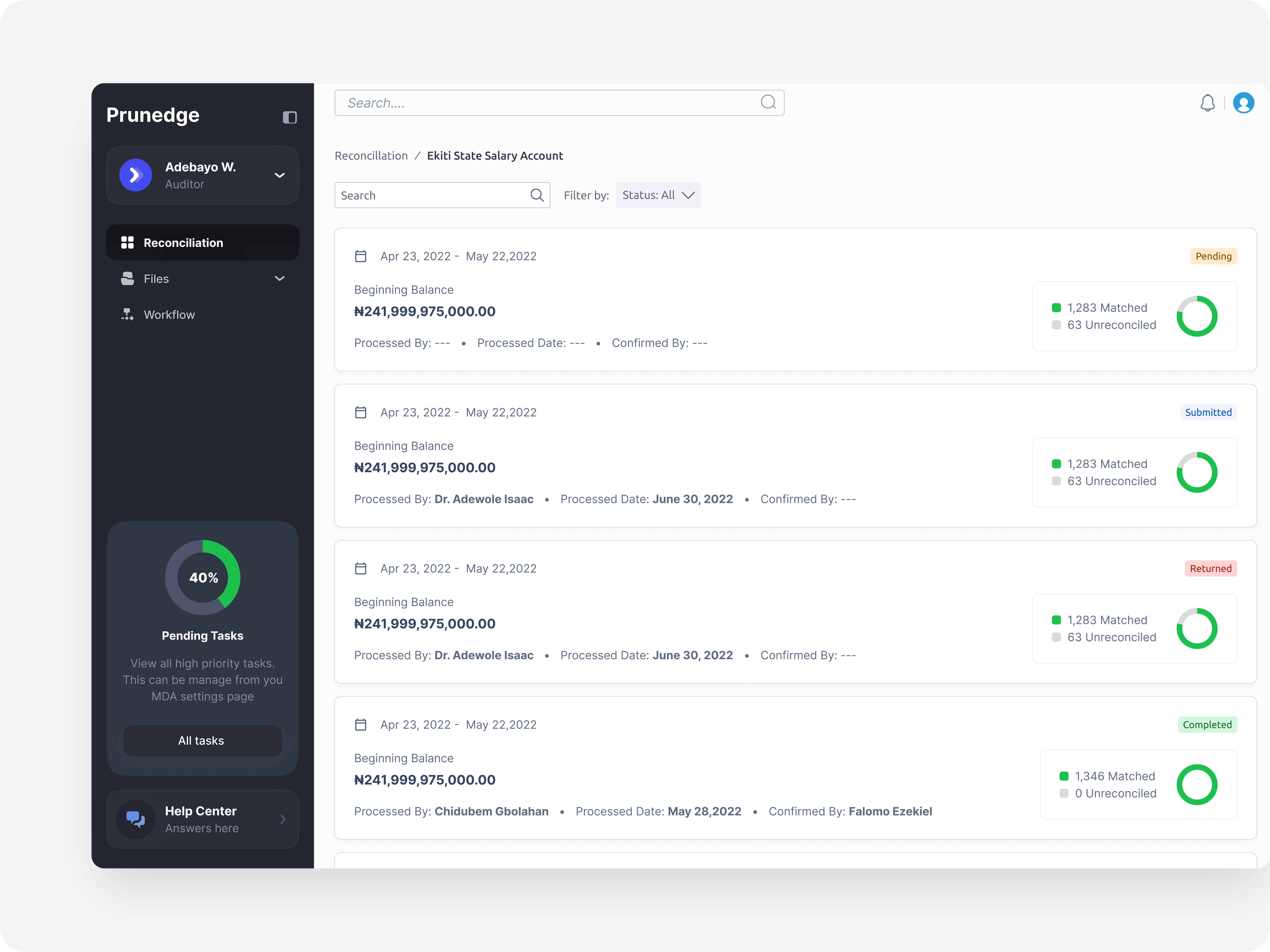The width and height of the screenshot is (1270, 952).
Task: Expand the Adebayo W. account switcher chevron
Action: (280, 176)
